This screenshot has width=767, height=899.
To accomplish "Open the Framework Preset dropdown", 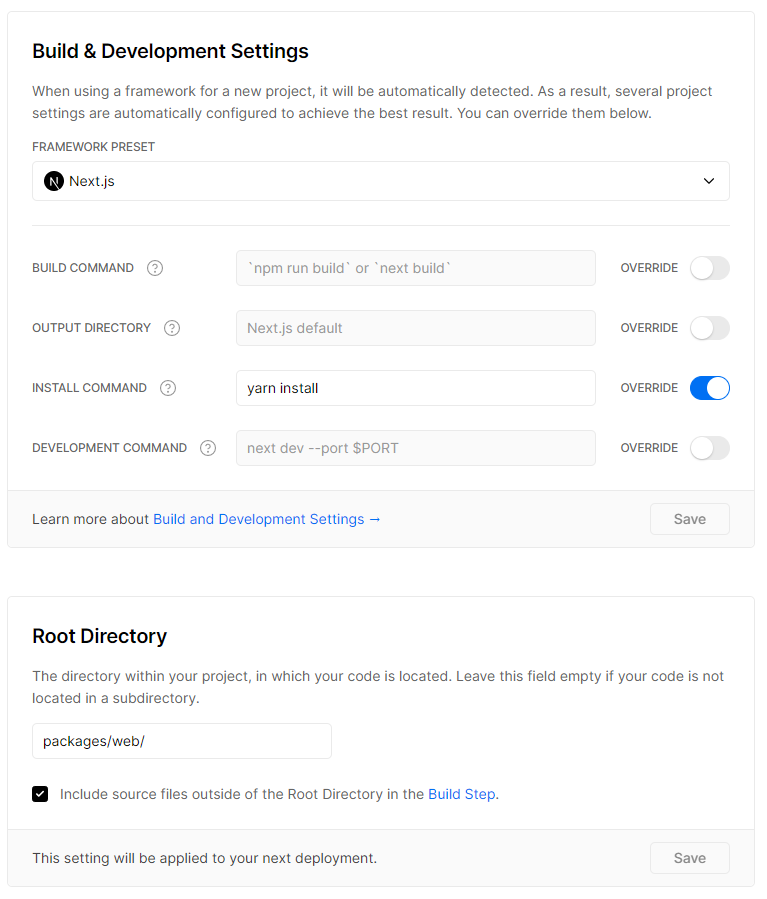I will (381, 181).
